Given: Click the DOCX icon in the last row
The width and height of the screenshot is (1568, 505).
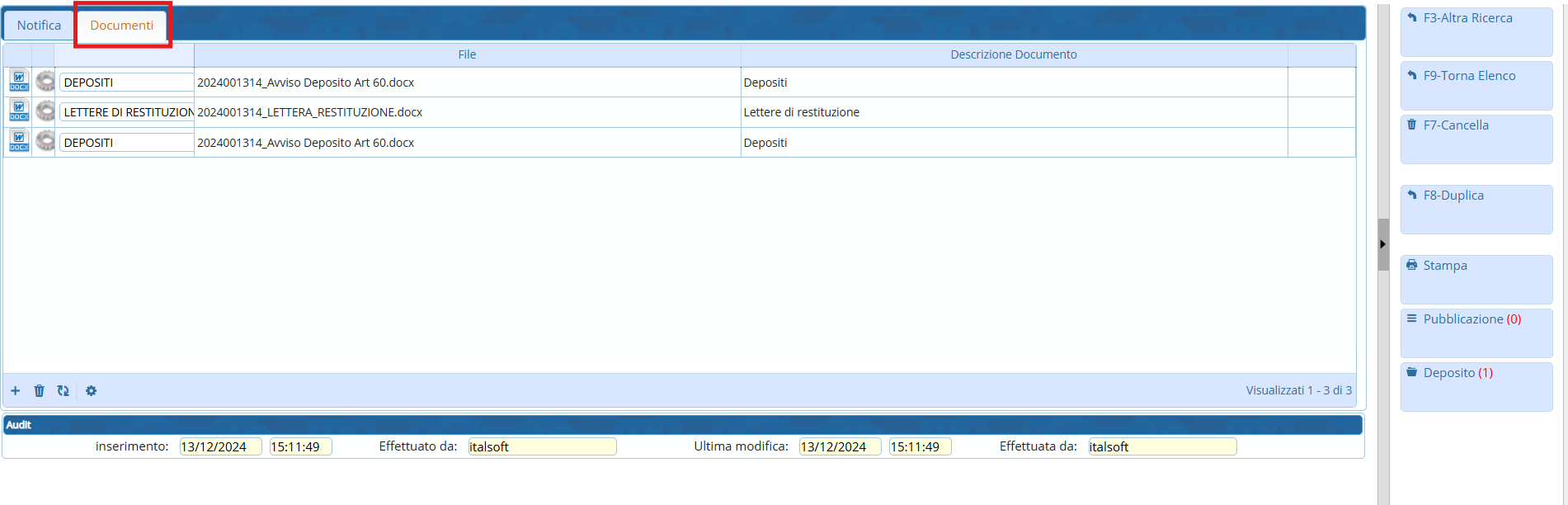Looking at the screenshot, I should coord(18,142).
